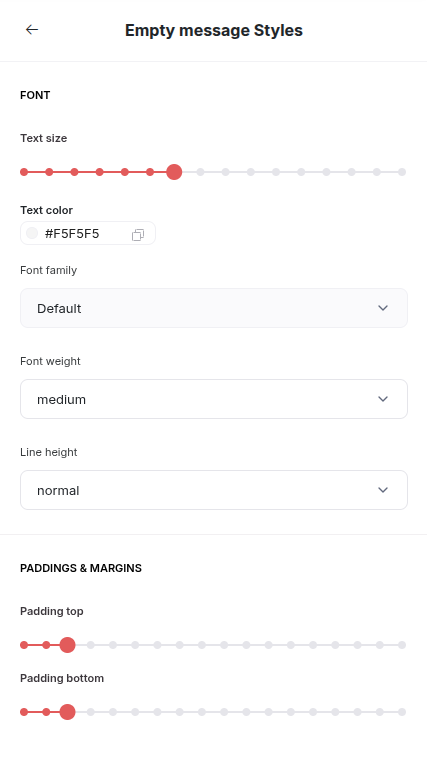Image resolution: width=427 pixels, height=777 pixels.
Task: Go back using the left arrow icon
Action: click(32, 30)
